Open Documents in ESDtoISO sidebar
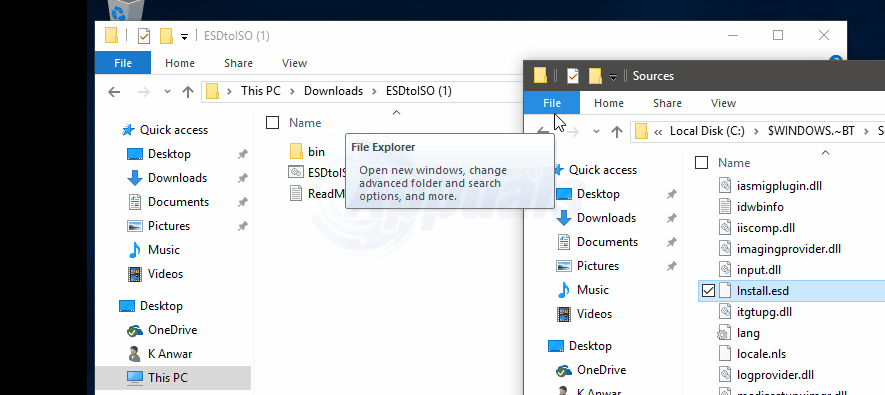This screenshot has height=395, width=885. pyautogui.click(x=178, y=202)
